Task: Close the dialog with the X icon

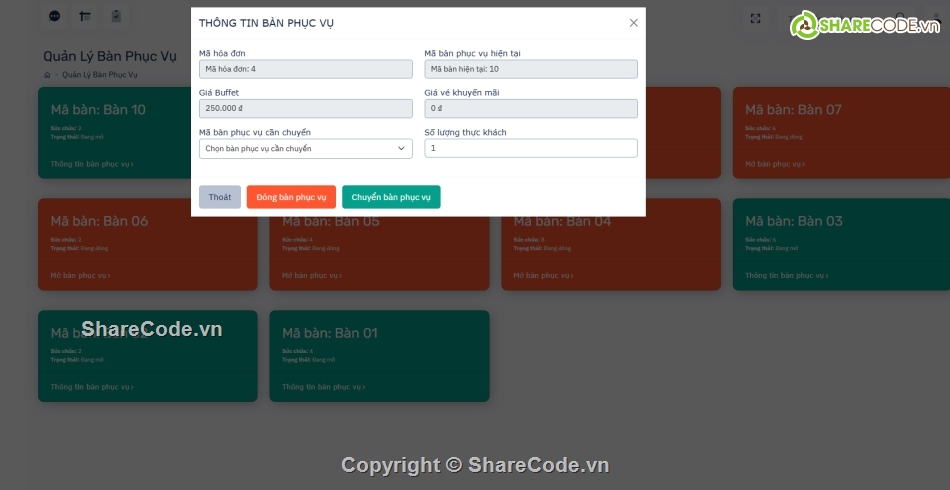Action: click(x=633, y=23)
